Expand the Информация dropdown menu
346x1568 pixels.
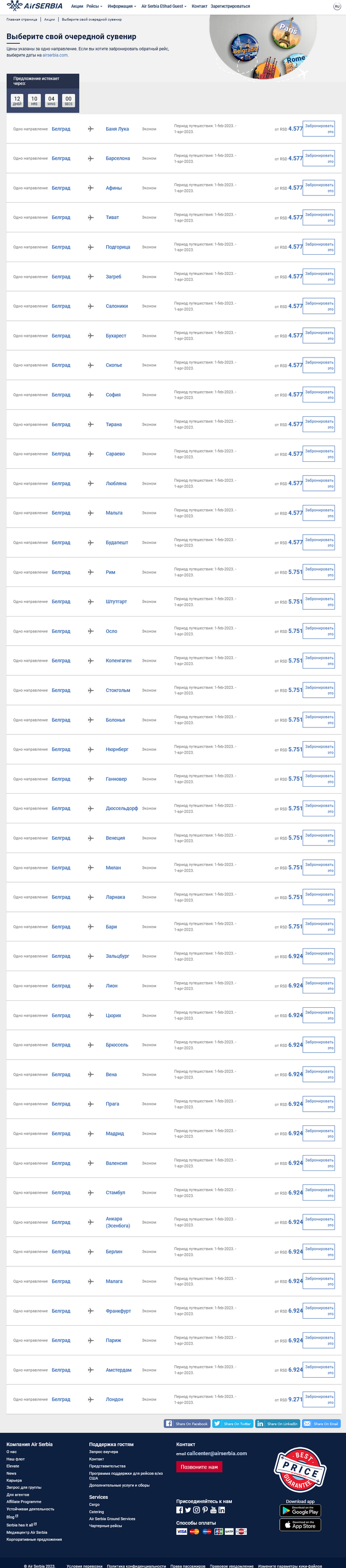point(122,6)
